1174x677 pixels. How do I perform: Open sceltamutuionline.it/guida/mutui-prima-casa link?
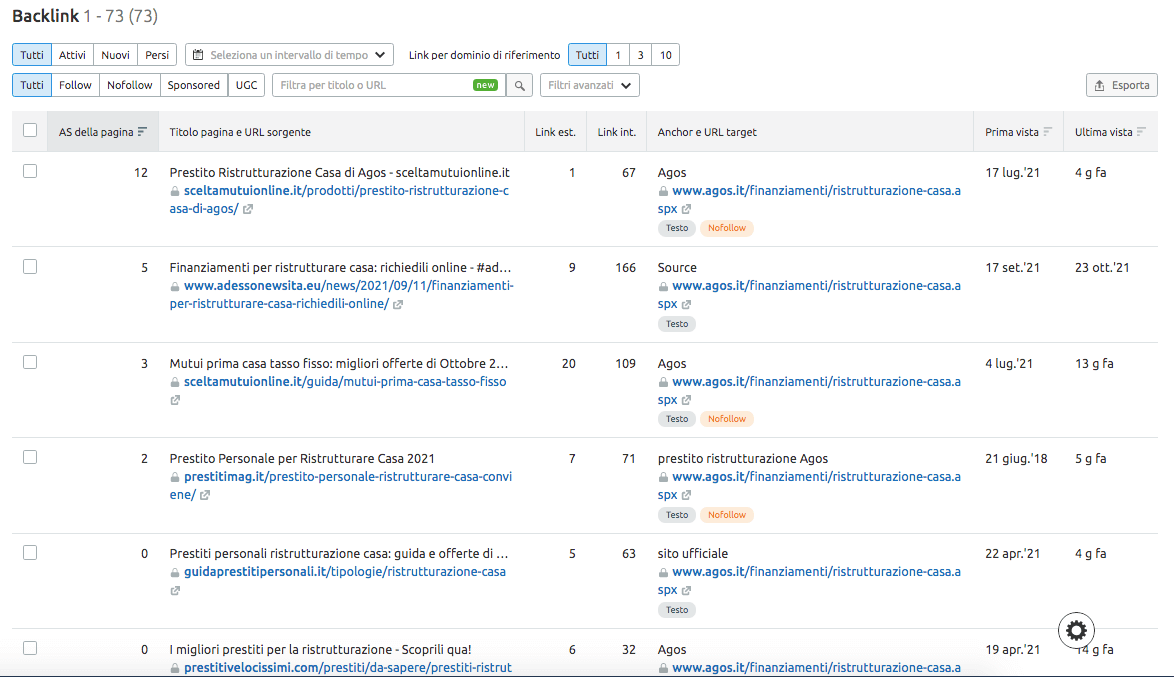tap(345, 382)
